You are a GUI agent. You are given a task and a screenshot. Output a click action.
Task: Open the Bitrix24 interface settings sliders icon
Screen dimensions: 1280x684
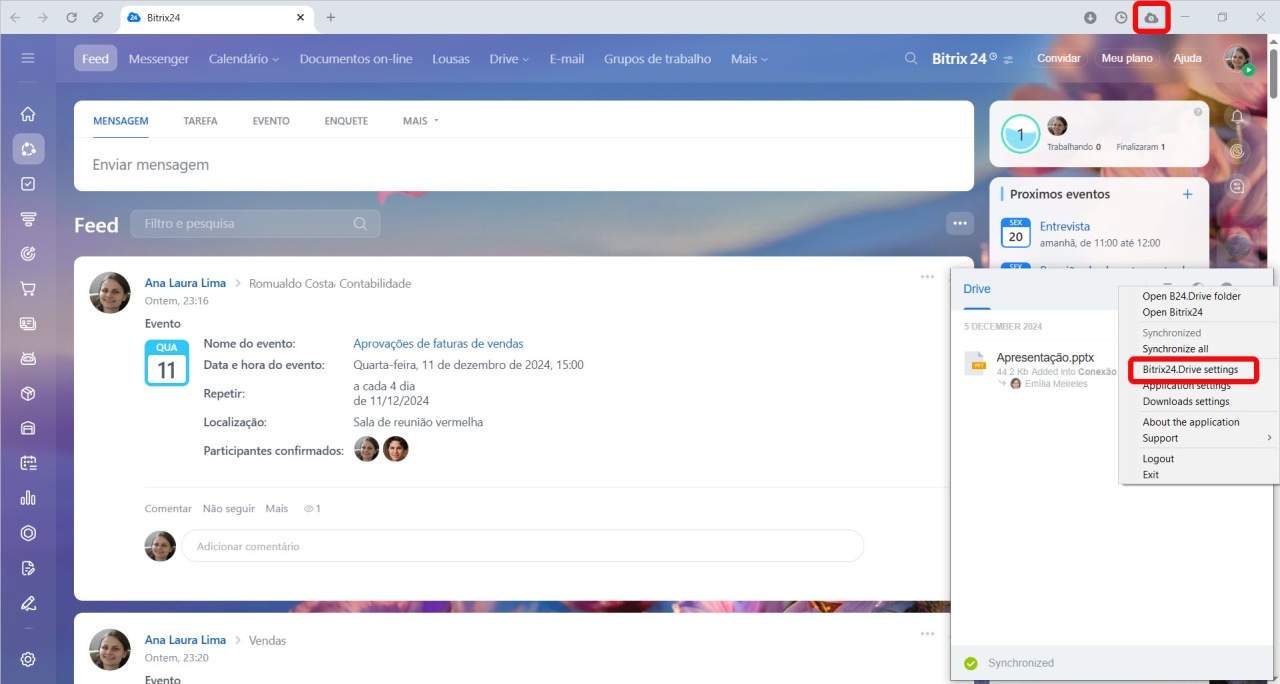coord(1008,59)
